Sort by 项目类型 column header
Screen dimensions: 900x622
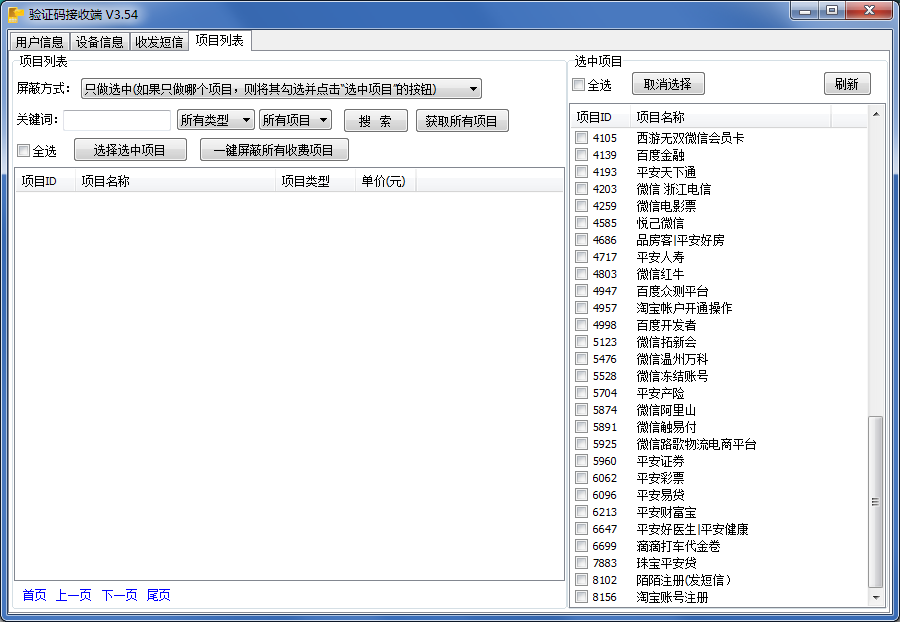[x=315, y=181]
